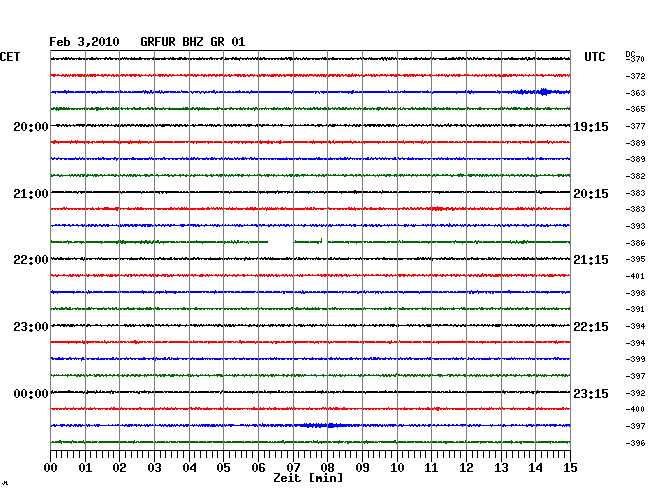Click the UTC timezone label

tap(595, 57)
